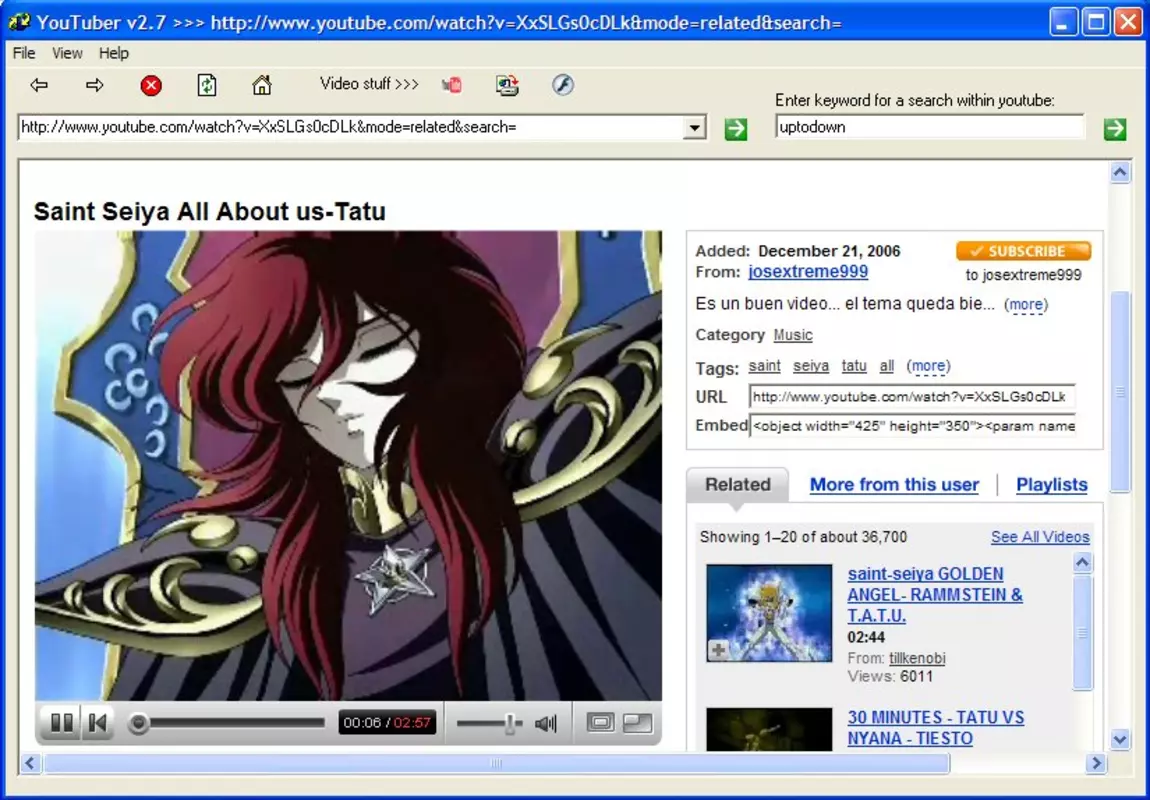Stop loading with the red X icon
This screenshot has height=800, width=1150.
tap(151, 86)
